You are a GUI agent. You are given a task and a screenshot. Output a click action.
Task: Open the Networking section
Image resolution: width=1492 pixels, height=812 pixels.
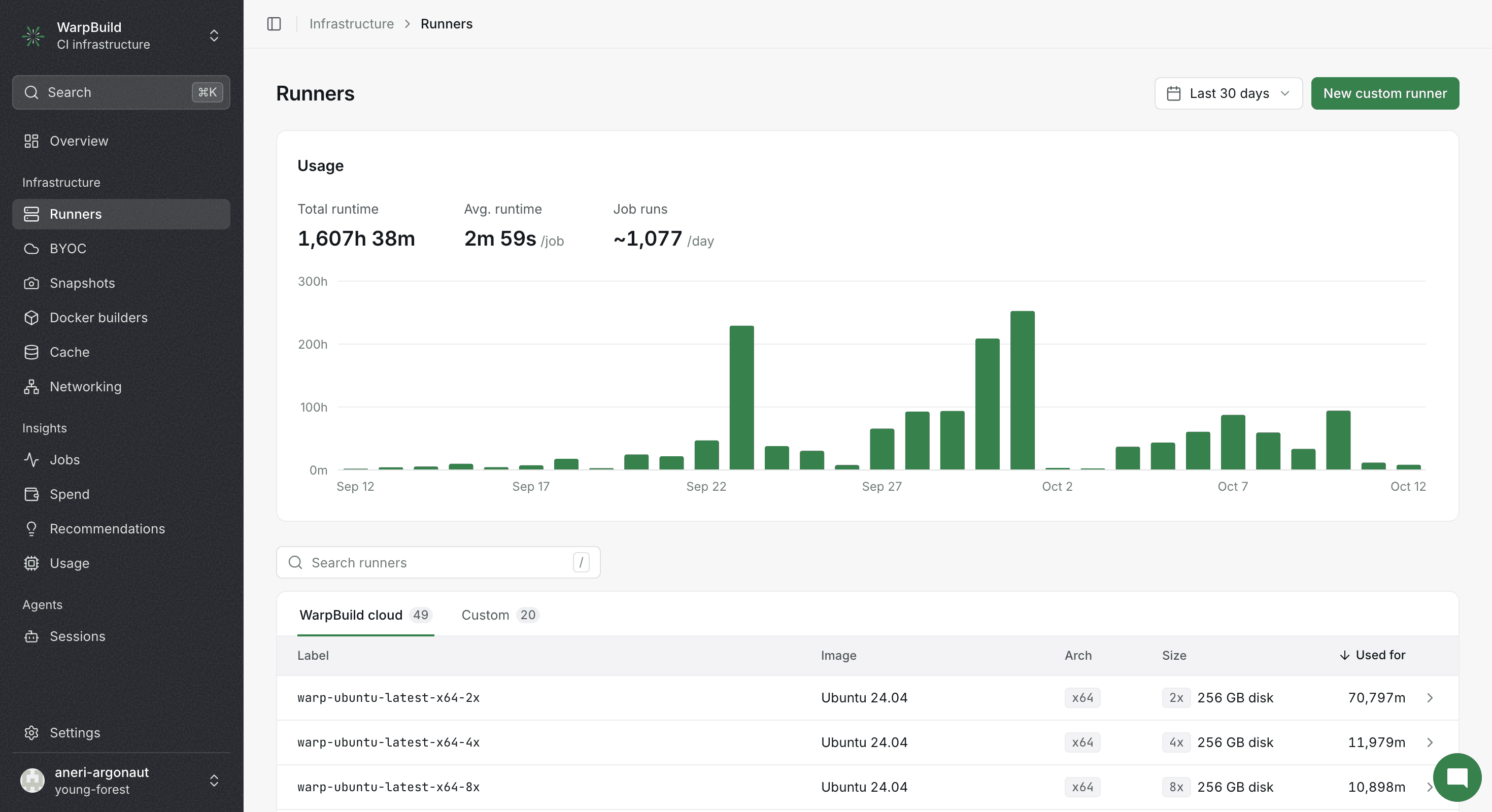pyautogui.click(x=121, y=386)
